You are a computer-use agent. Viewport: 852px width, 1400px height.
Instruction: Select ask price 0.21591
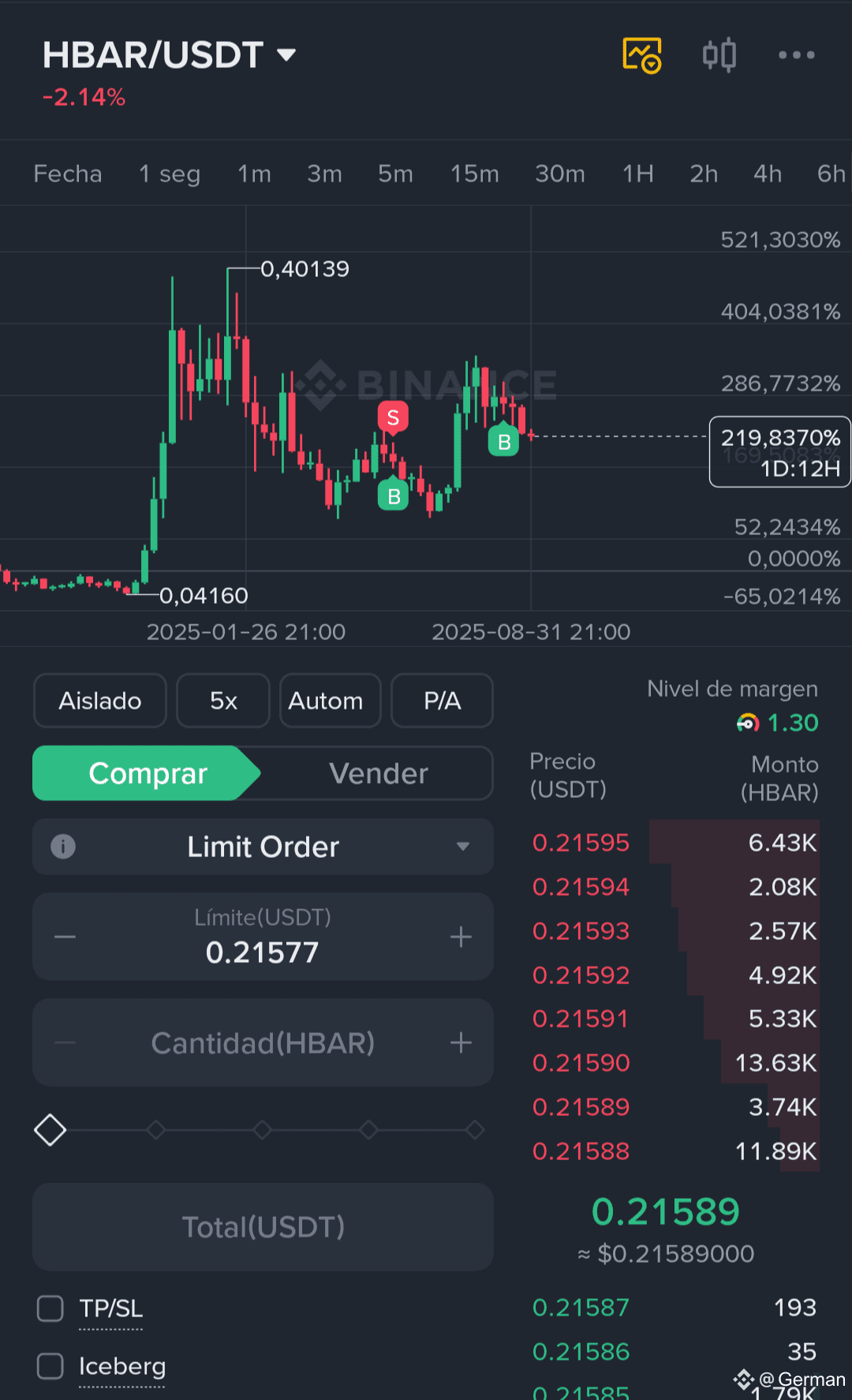[581, 1018]
